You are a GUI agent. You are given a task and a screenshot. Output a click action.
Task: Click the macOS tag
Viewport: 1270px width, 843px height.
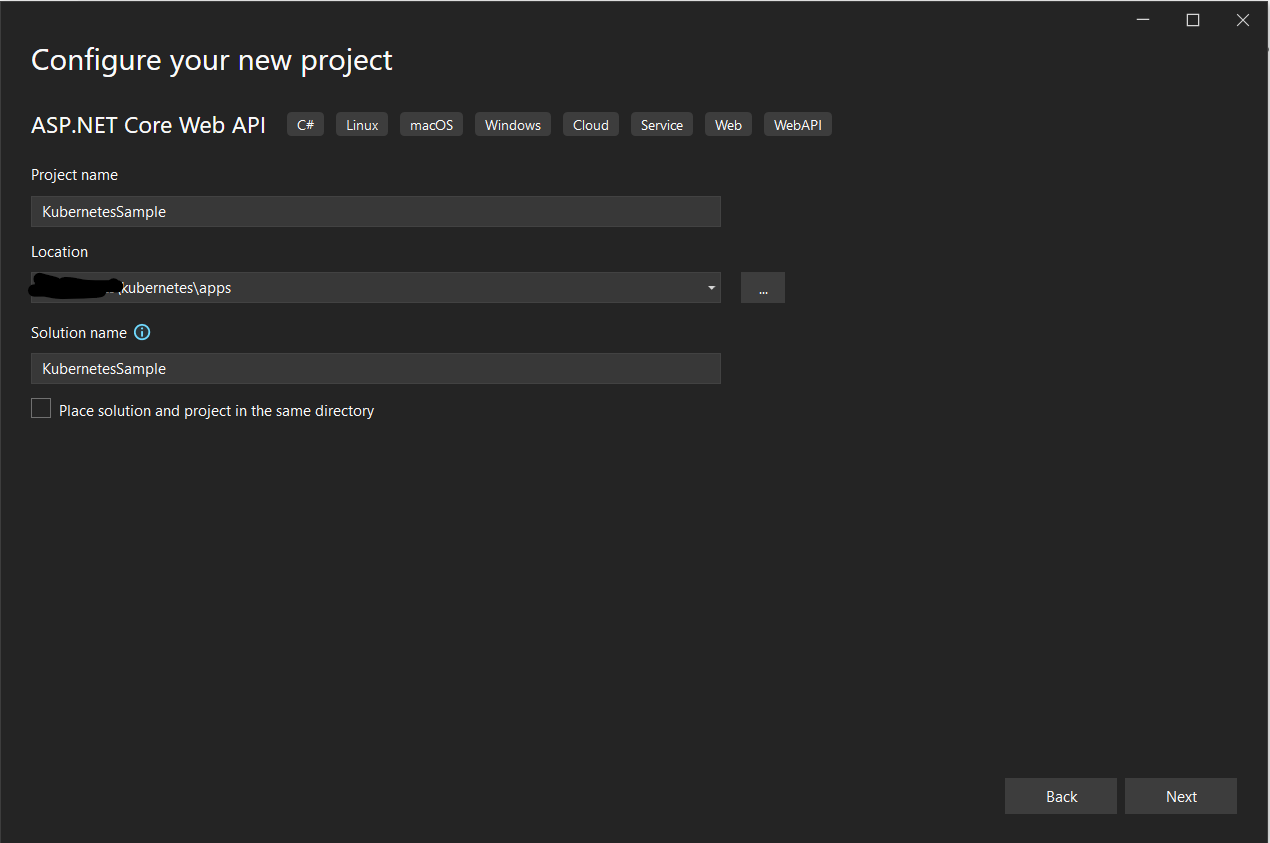[431, 125]
